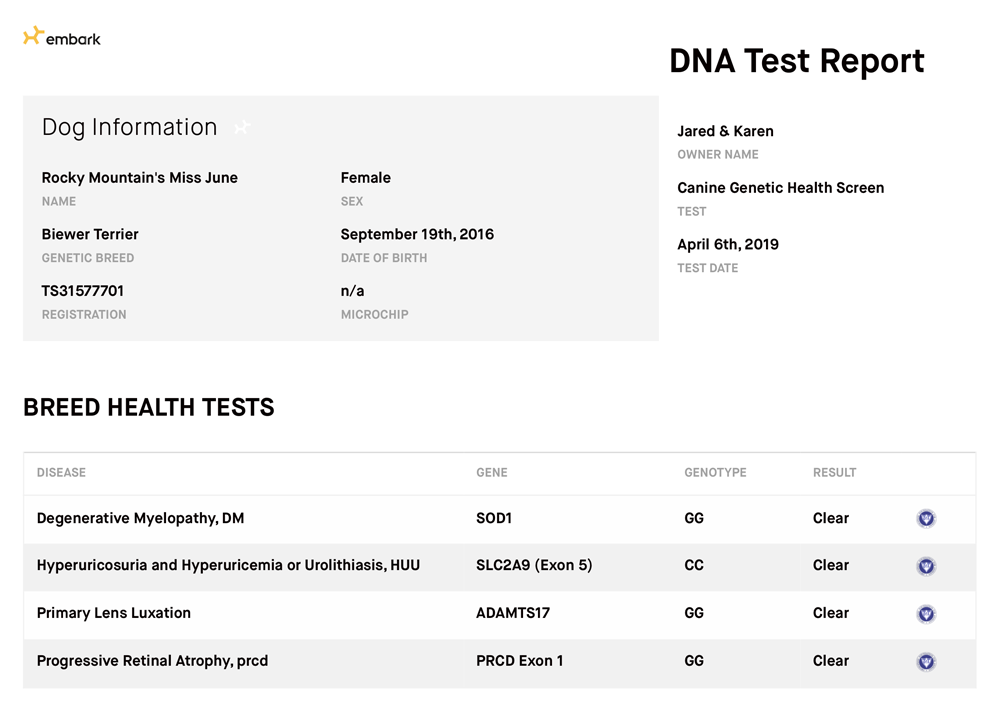Sort by the DISEASE column header
The image size is (1000, 723).
pyautogui.click(x=61, y=473)
